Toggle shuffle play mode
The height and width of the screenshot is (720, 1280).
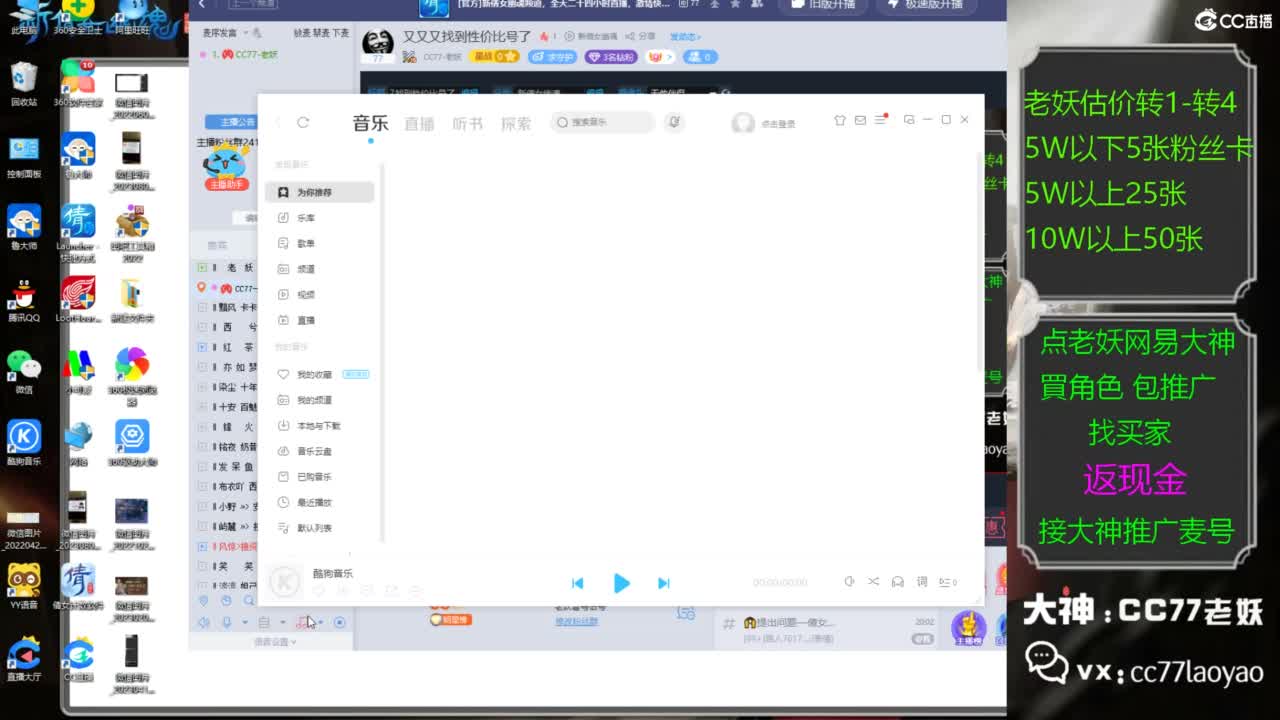pos(874,582)
